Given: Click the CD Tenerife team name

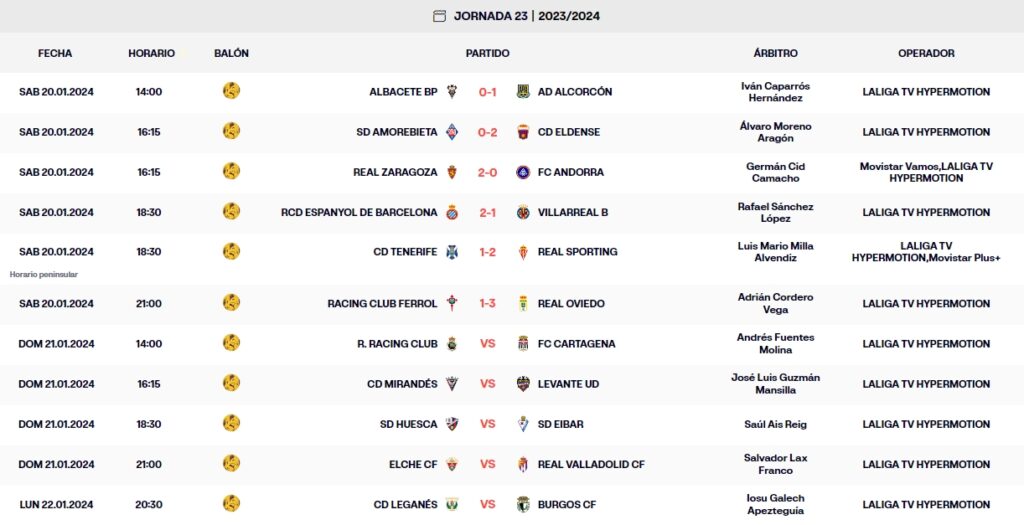Looking at the screenshot, I should tap(405, 252).
